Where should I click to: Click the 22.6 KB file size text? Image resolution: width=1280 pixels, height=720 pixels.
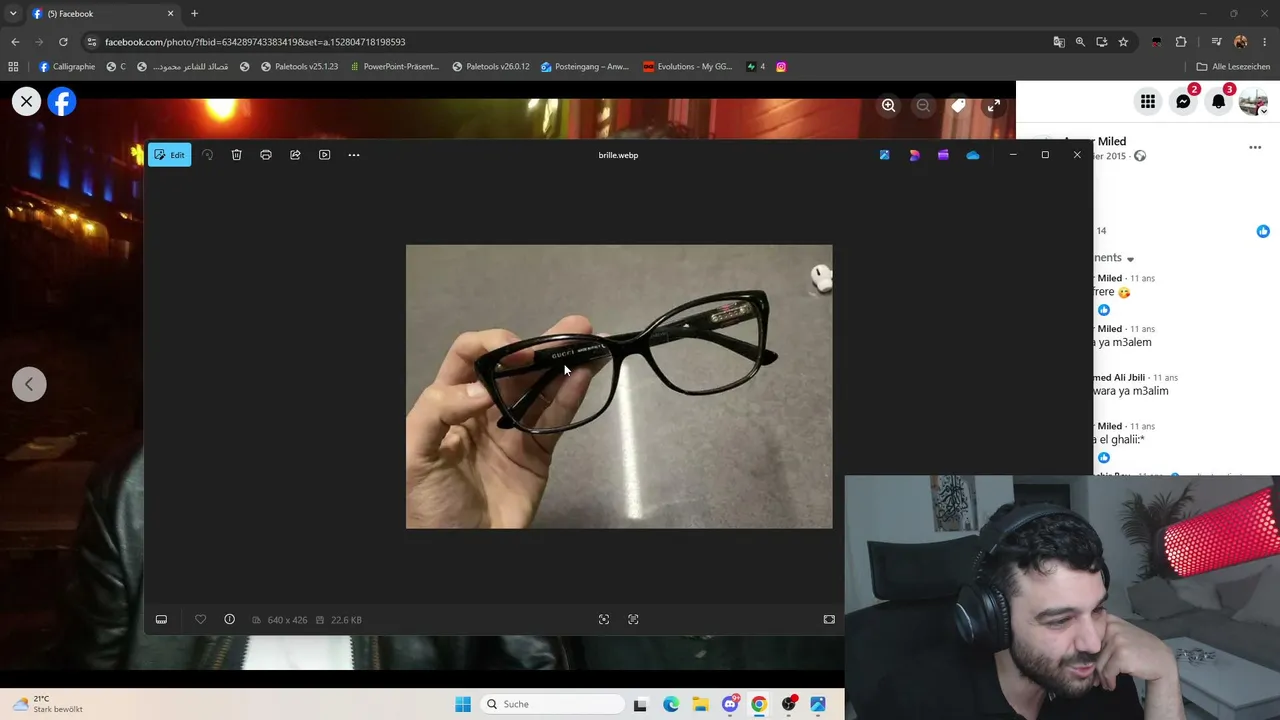(x=346, y=620)
